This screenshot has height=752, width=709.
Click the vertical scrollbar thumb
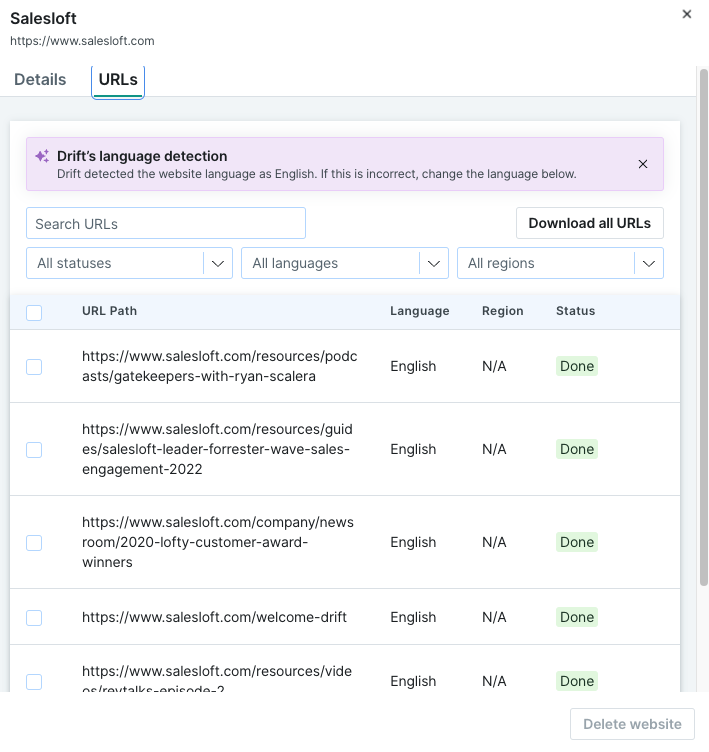[704, 327]
